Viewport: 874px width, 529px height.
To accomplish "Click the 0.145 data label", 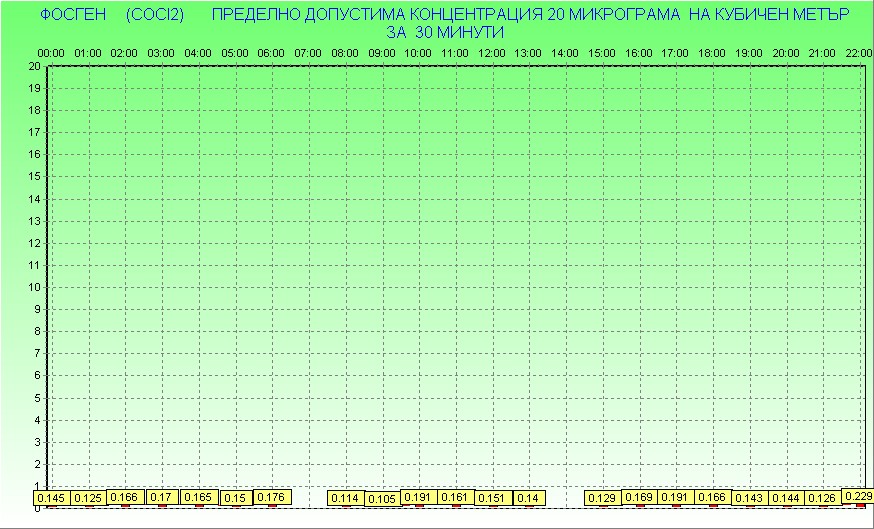I will [x=51, y=498].
